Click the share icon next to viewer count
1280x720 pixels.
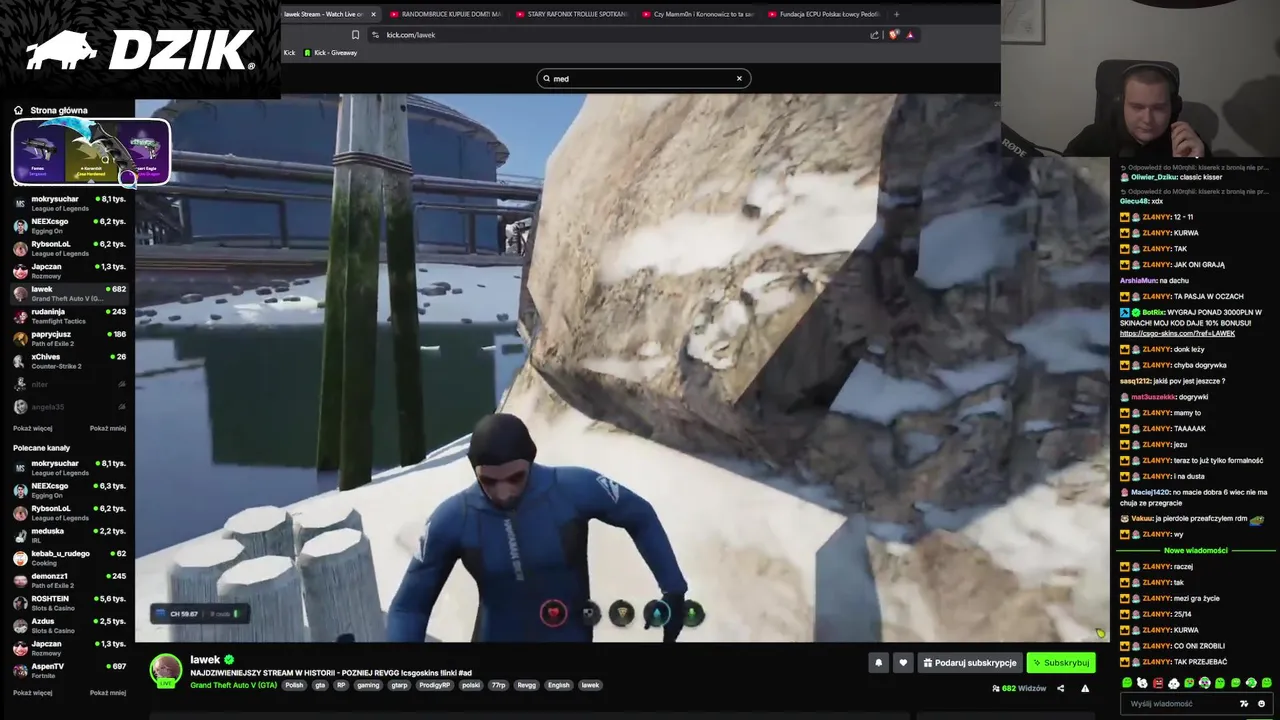(1060, 688)
